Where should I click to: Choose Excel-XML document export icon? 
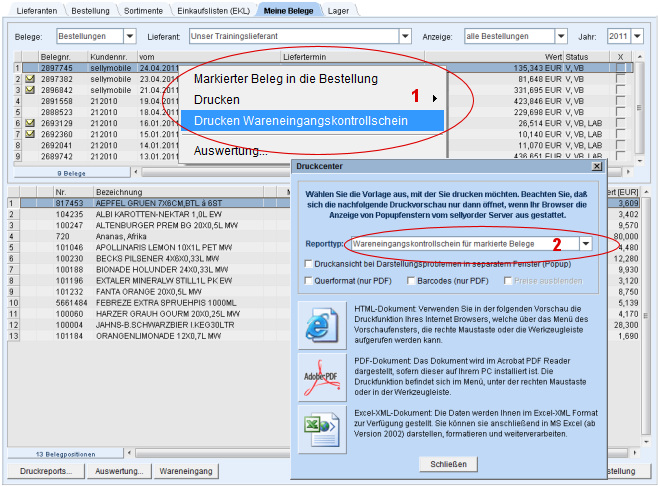[322, 429]
